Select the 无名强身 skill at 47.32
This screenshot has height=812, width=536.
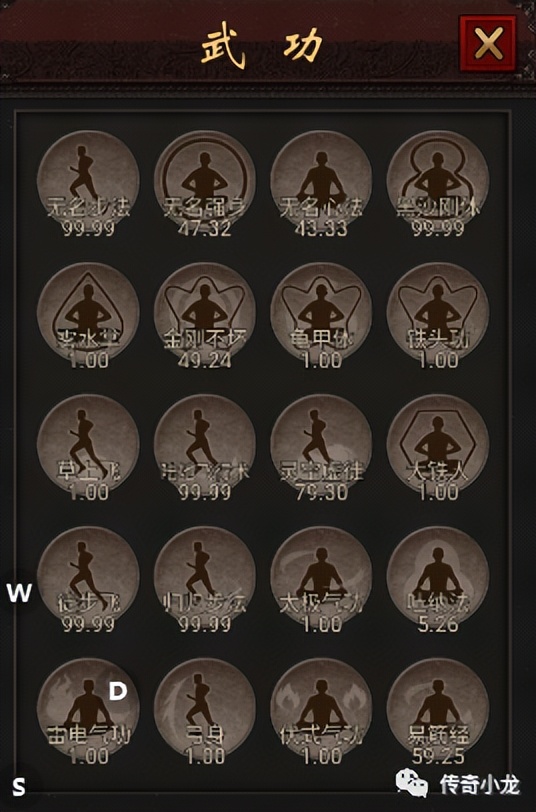pyautogui.click(x=205, y=181)
